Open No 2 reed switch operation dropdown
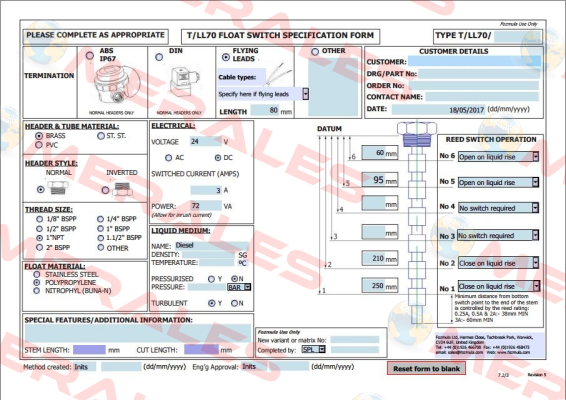The image size is (566, 400). (536, 263)
